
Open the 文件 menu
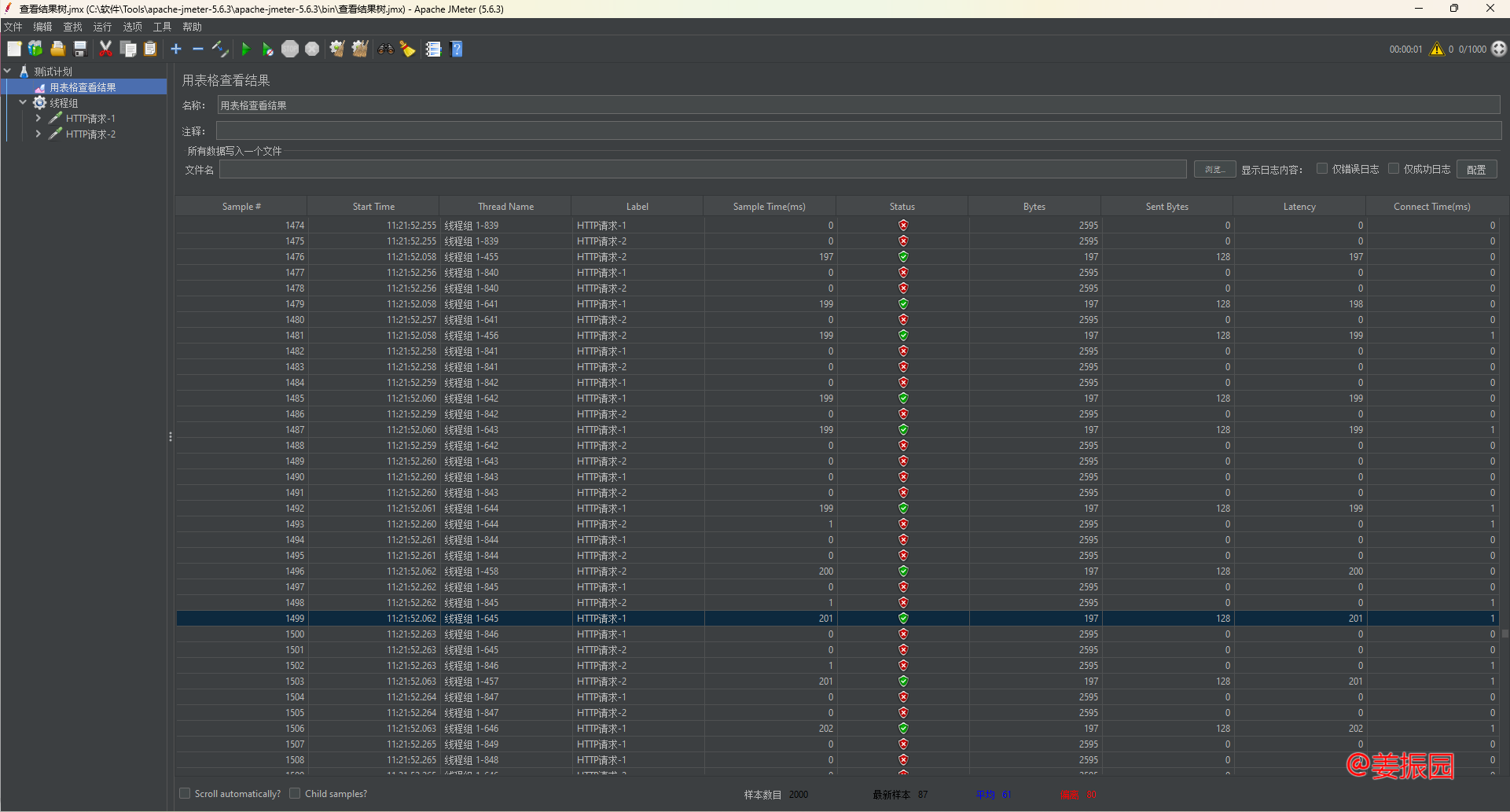coord(13,27)
